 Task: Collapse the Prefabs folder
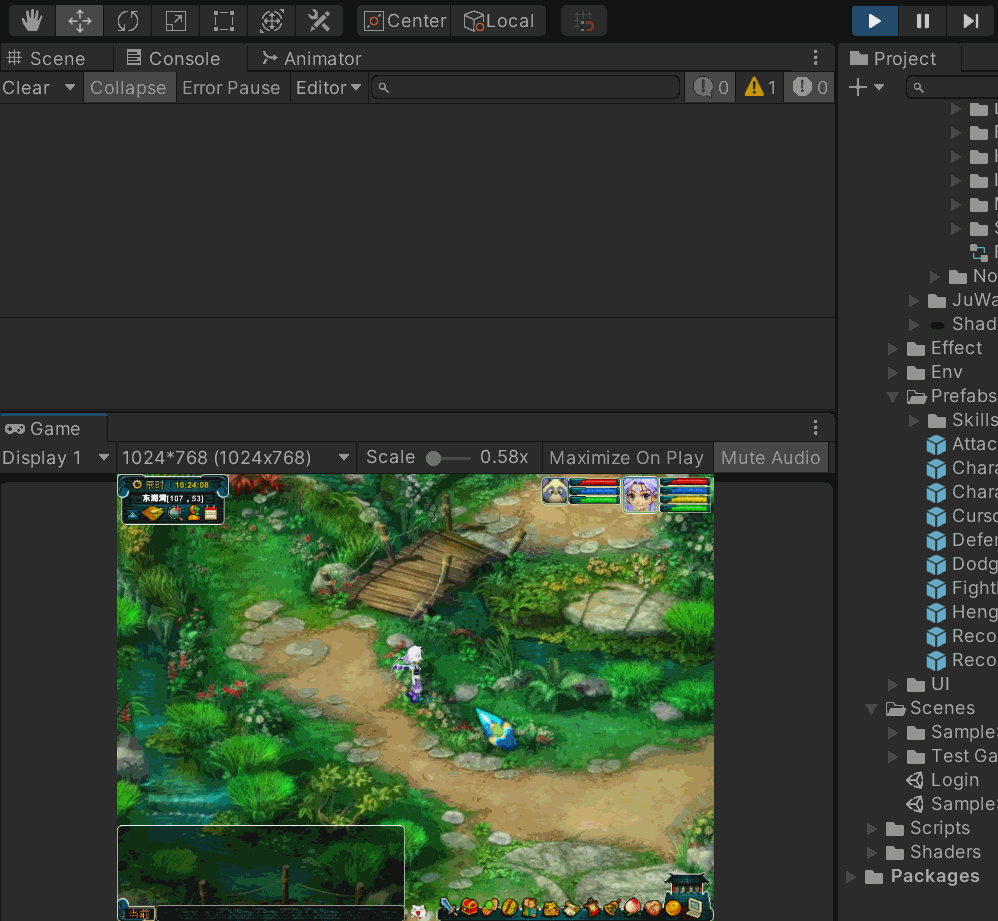pyautogui.click(x=893, y=397)
